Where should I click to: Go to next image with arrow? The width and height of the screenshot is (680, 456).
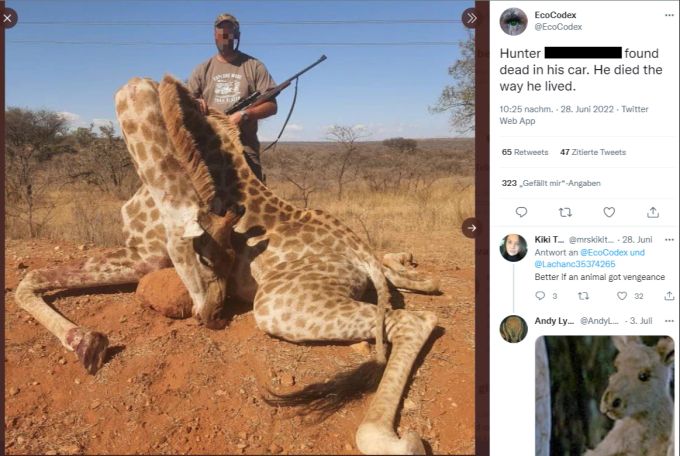click(471, 227)
